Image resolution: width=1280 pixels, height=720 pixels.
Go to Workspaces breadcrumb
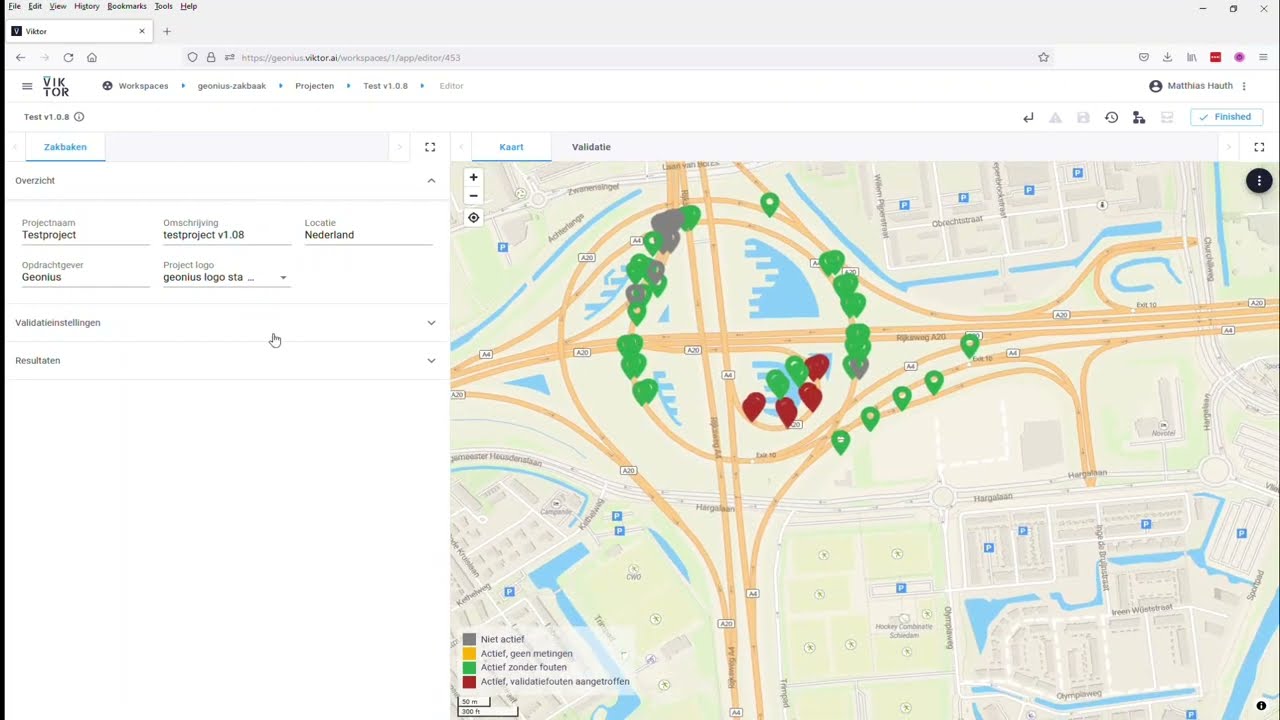[x=143, y=86]
